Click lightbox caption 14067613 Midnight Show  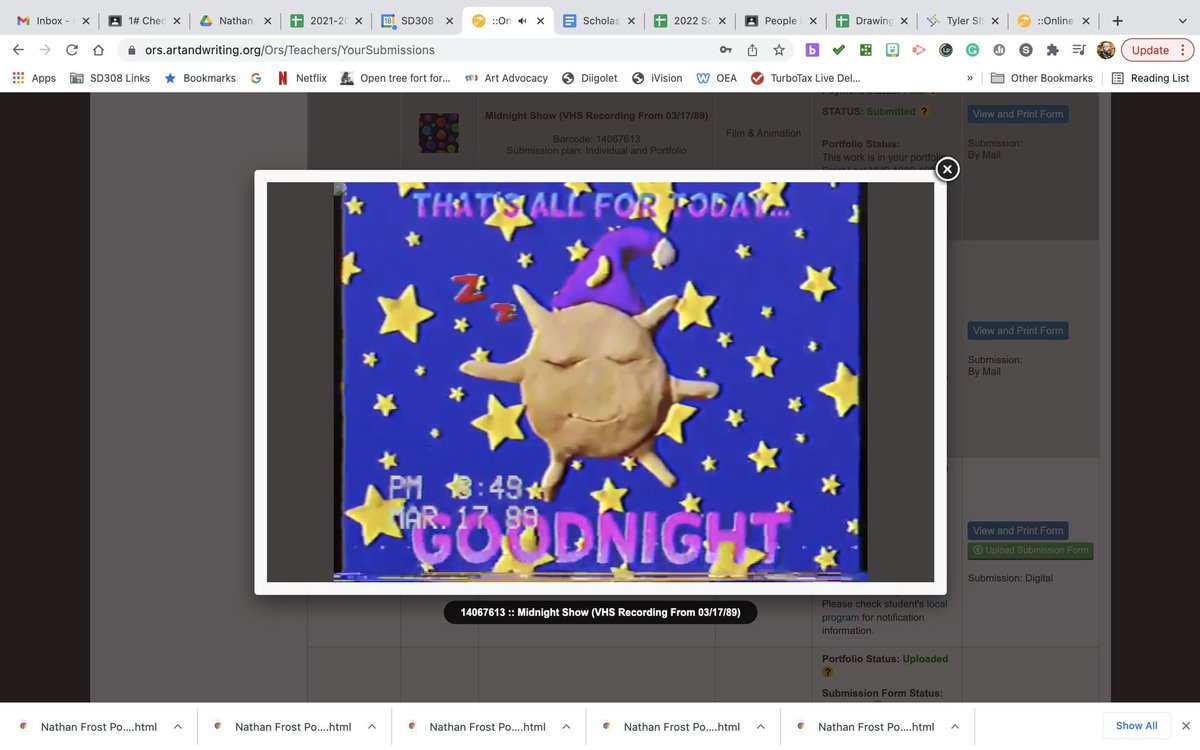tap(600, 612)
